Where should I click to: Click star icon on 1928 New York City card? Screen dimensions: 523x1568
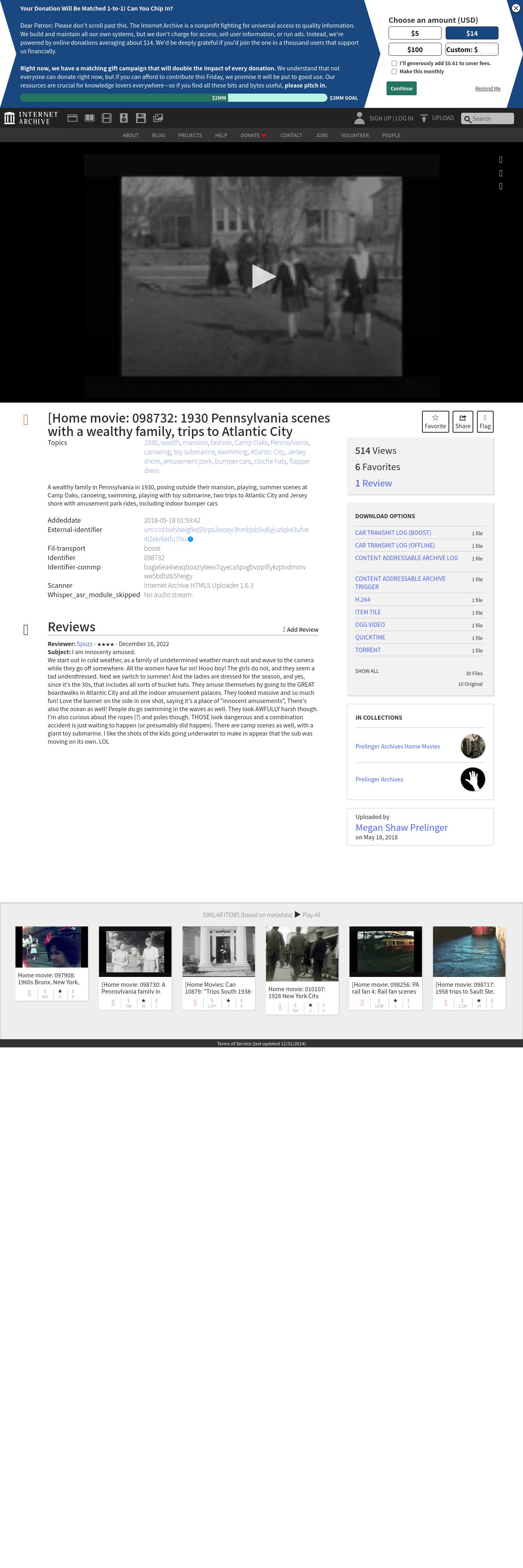(310, 1005)
